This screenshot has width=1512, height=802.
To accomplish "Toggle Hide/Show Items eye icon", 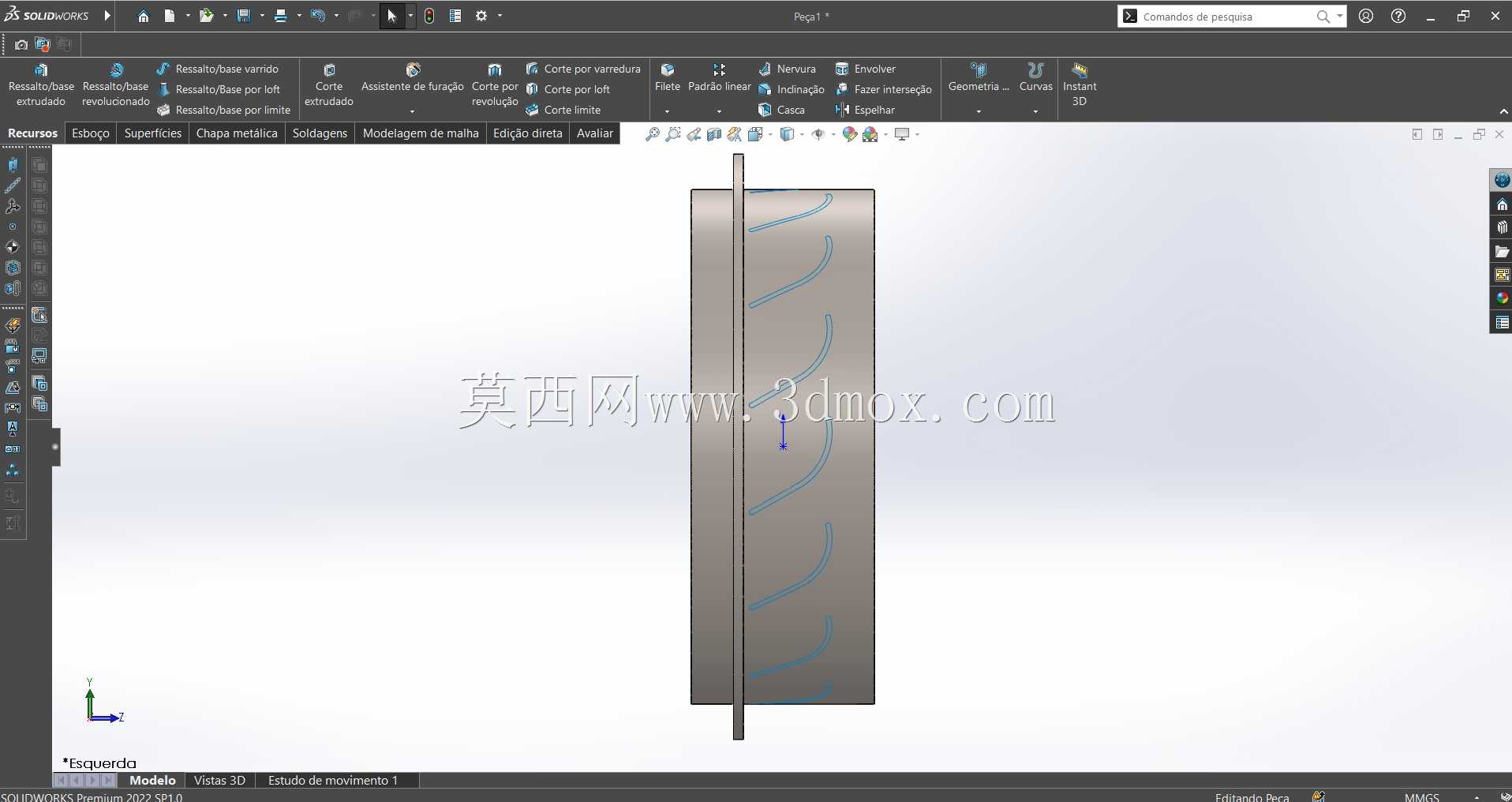I will (x=818, y=134).
